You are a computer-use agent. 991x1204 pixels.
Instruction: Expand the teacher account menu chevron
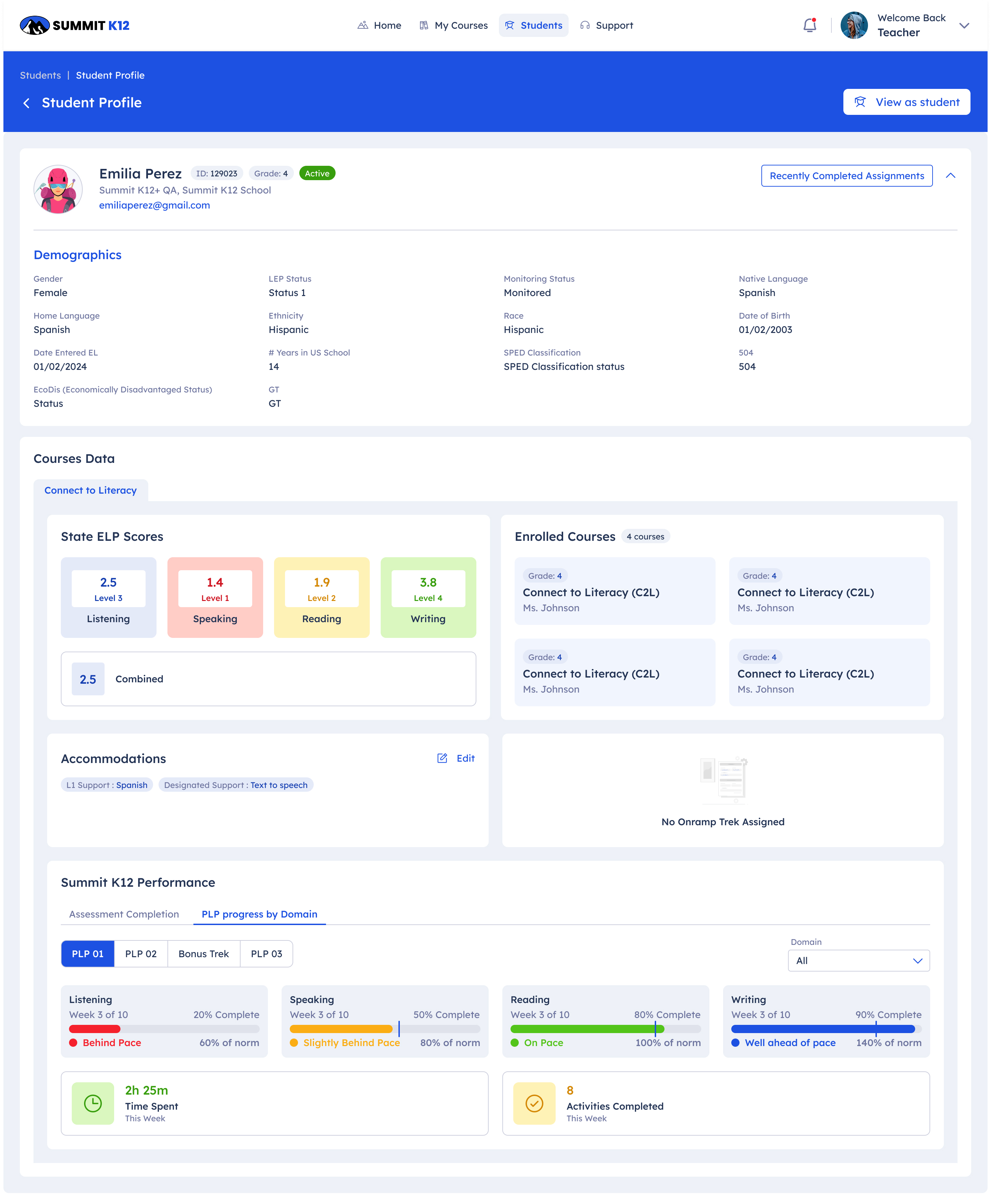pos(964,25)
